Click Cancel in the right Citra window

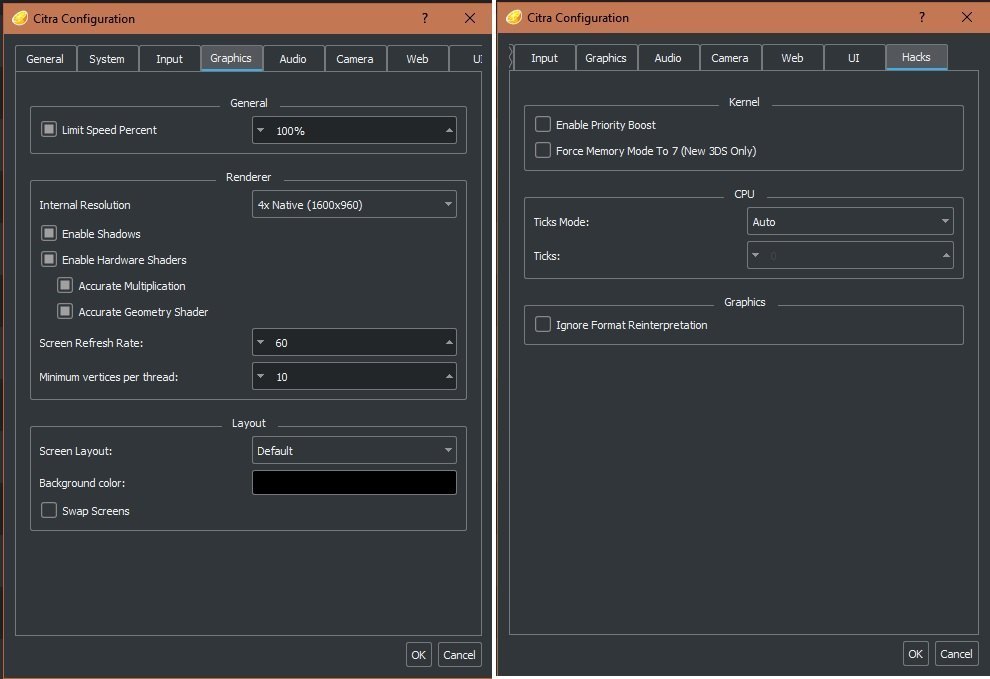956,654
